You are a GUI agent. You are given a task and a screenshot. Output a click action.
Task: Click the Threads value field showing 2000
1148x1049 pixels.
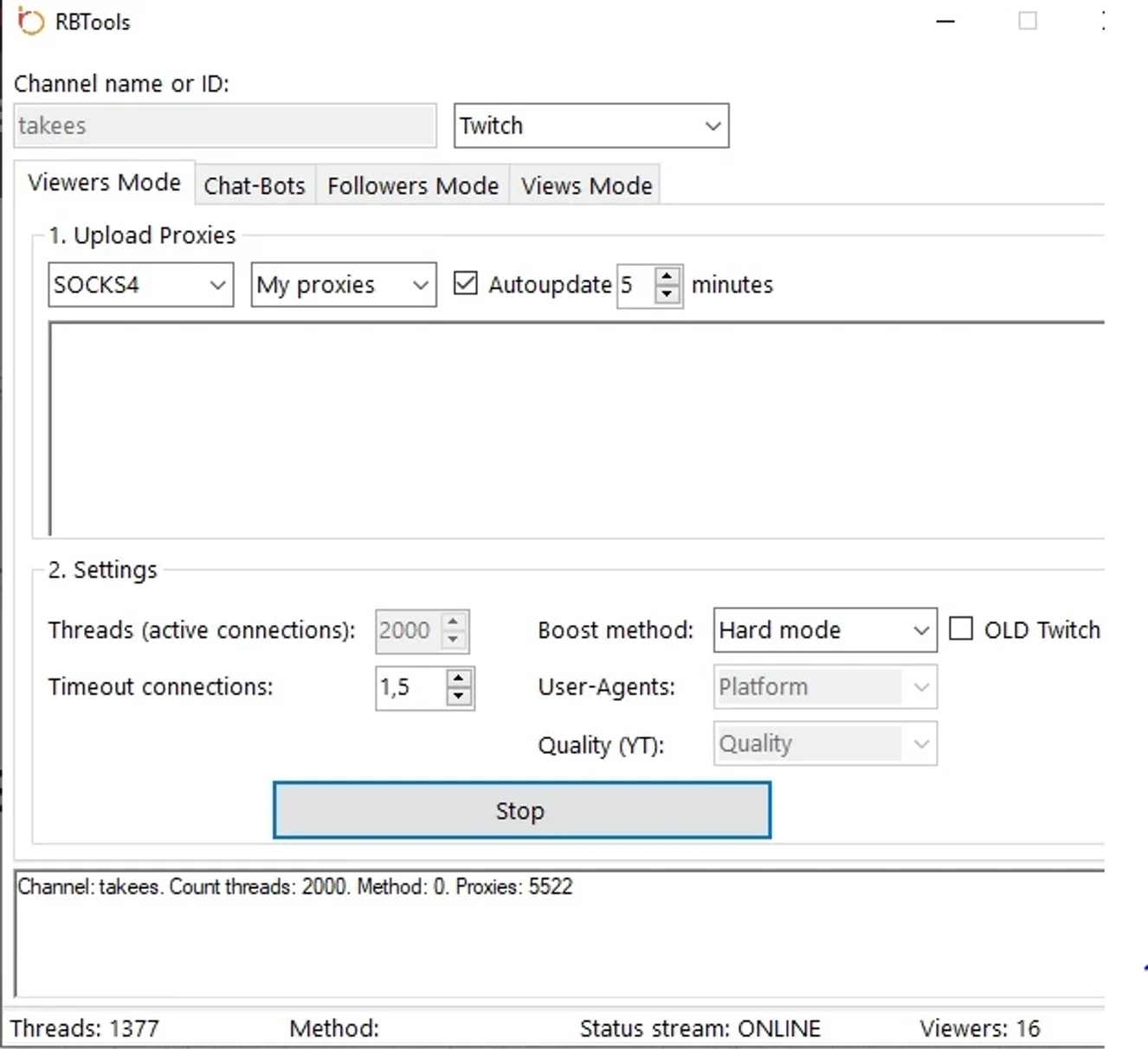[x=407, y=630]
